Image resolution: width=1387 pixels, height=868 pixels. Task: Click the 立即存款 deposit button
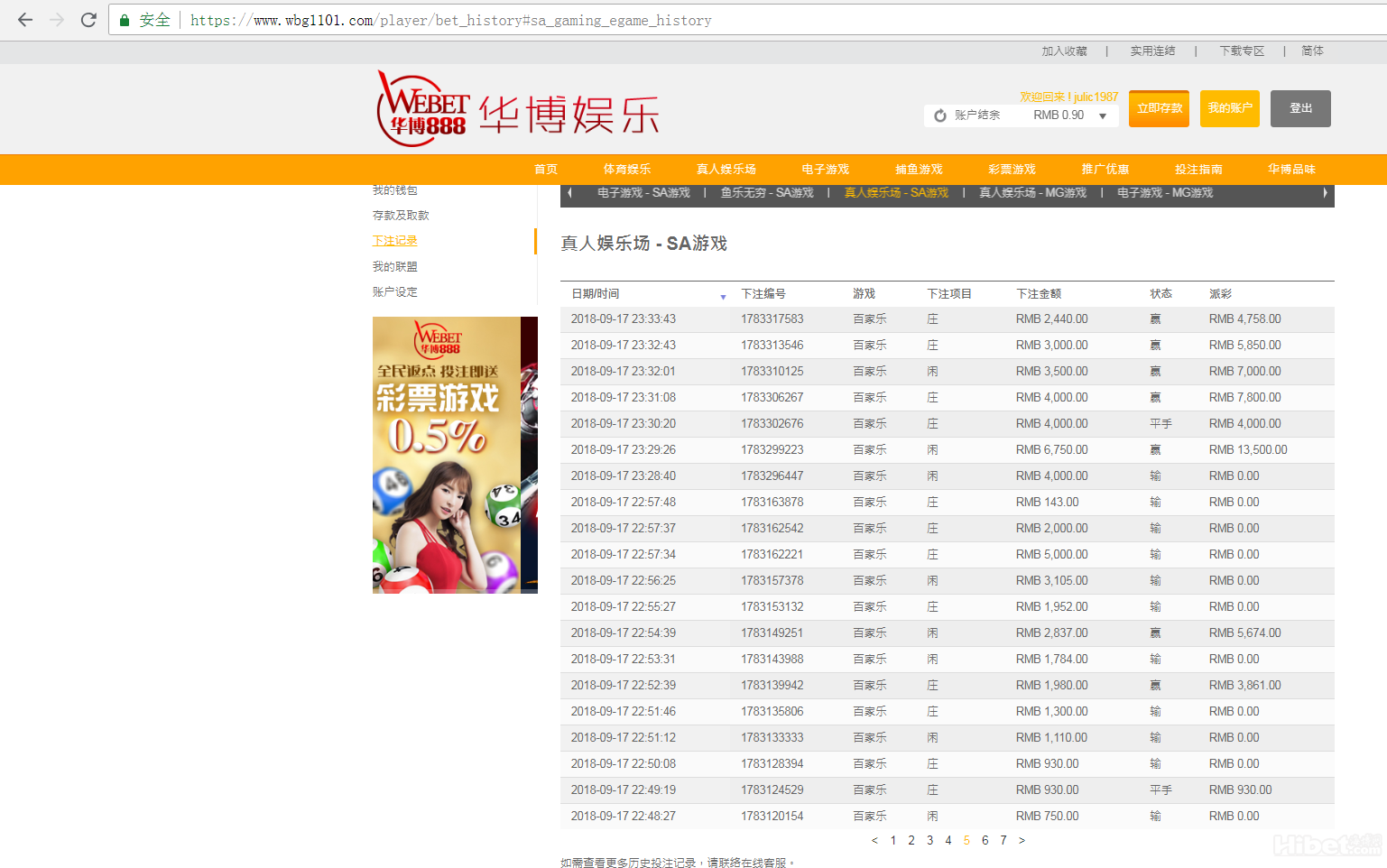[x=1159, y=108]
